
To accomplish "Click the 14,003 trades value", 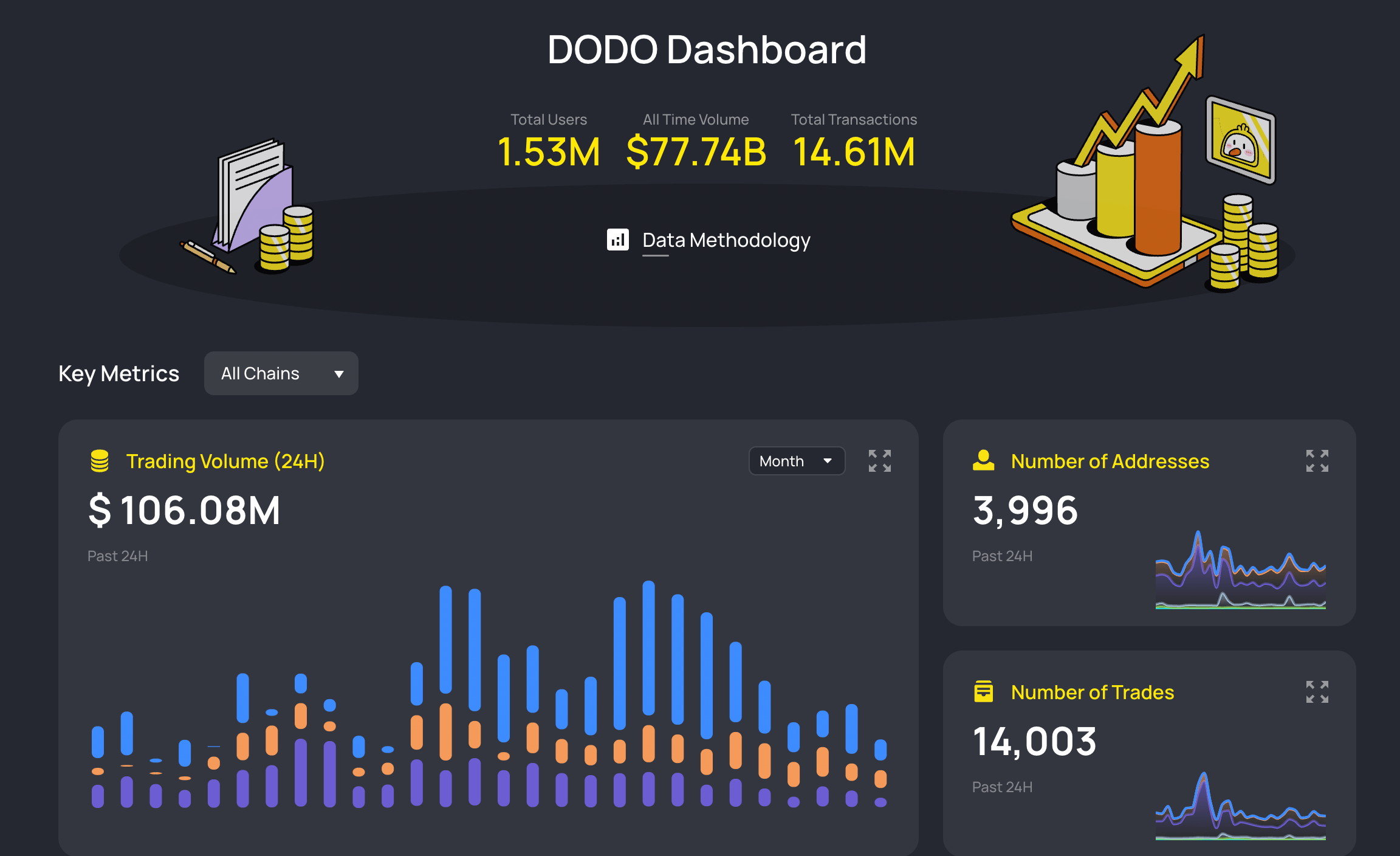I will 1034,741.
